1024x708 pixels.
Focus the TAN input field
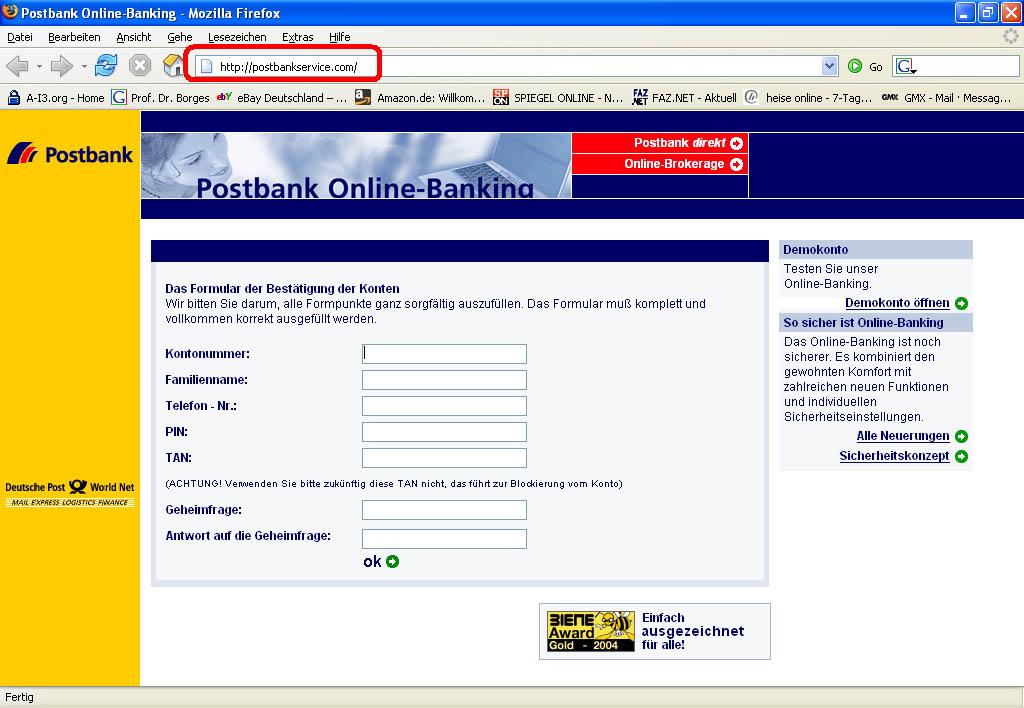point(444,458)
